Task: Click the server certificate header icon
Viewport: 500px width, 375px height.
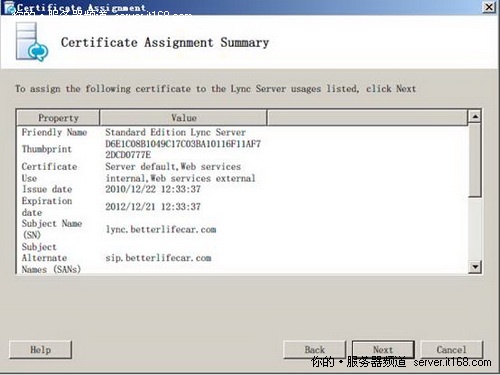Action: (32, 42)
